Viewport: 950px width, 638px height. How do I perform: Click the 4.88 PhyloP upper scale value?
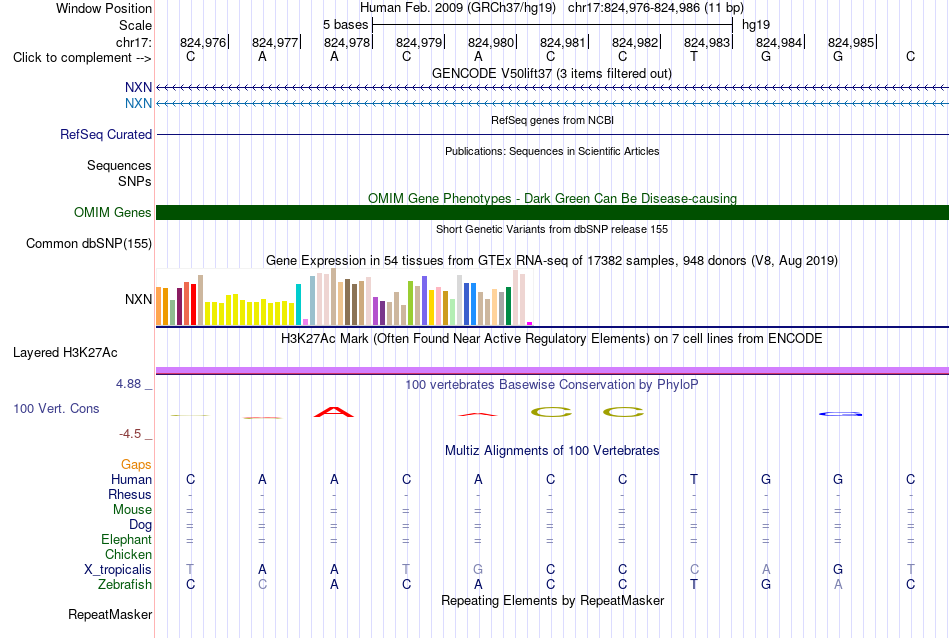[x=128, y=384]
